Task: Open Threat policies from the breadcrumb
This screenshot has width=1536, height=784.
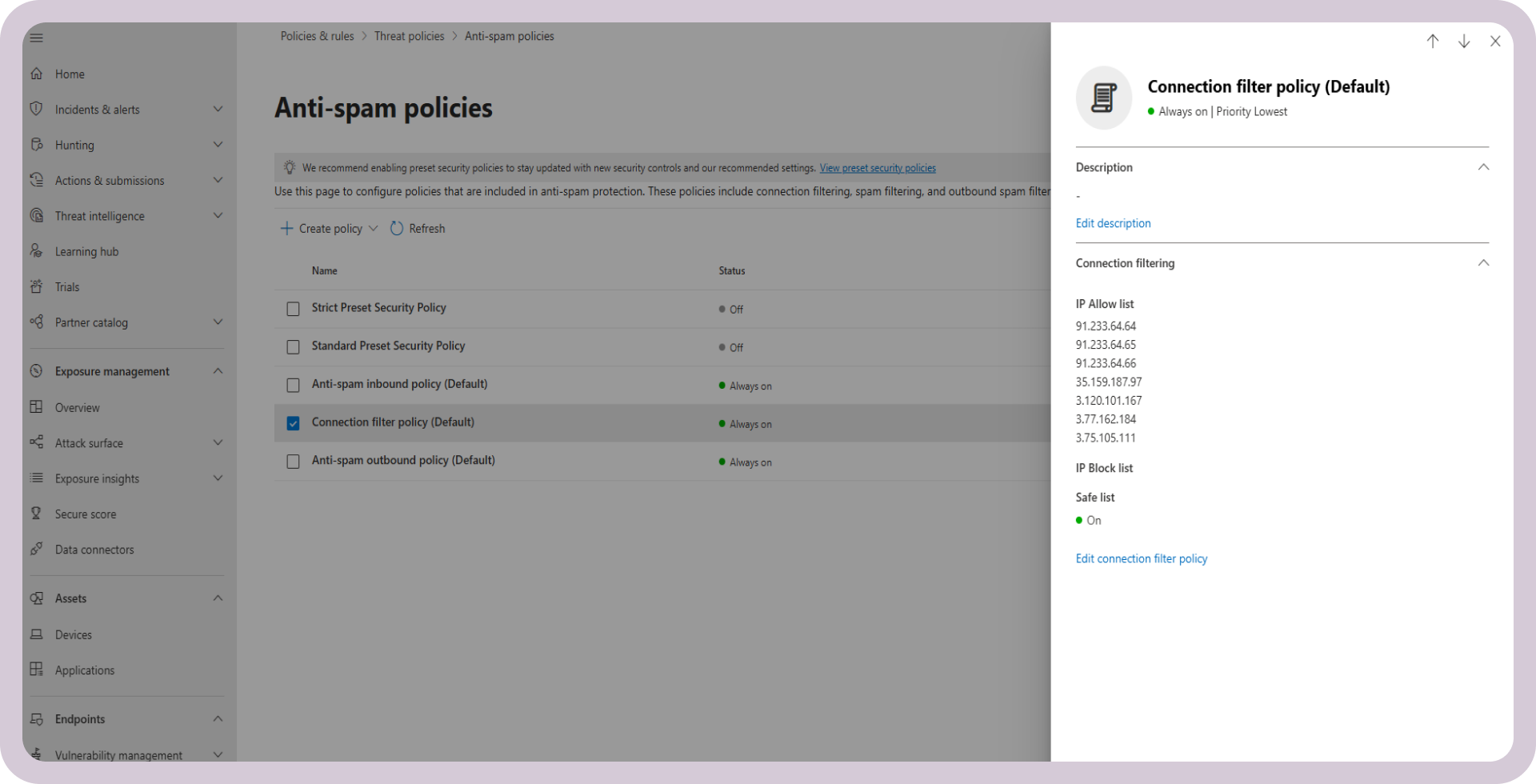Action: tap(409, 36)
